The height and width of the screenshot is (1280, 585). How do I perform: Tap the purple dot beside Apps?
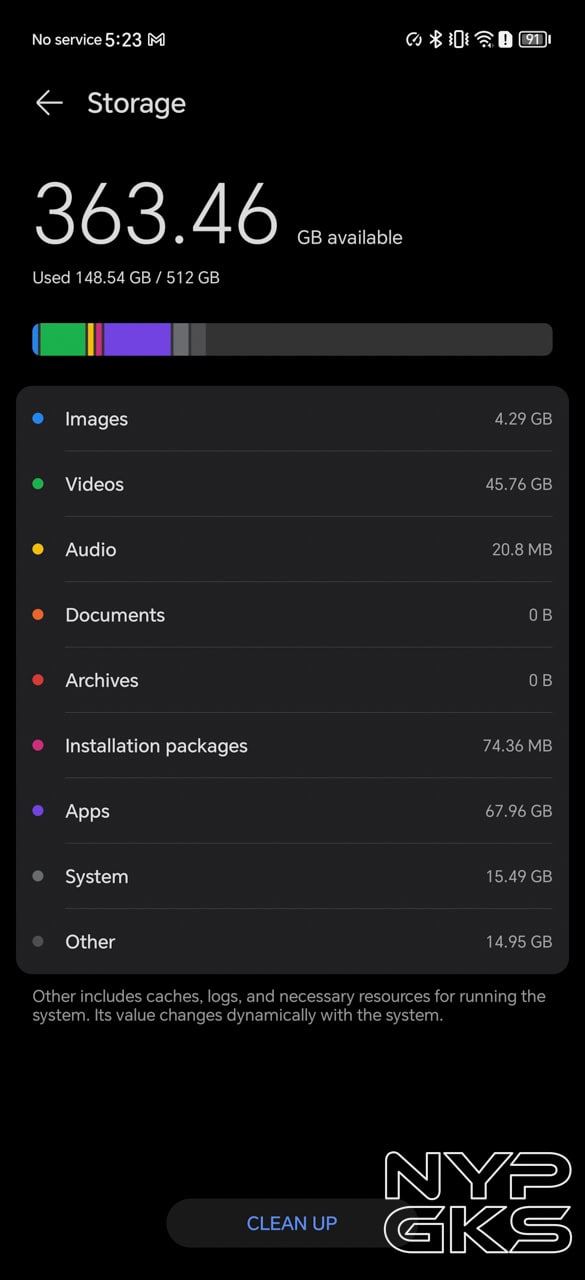tap(39, 811)
